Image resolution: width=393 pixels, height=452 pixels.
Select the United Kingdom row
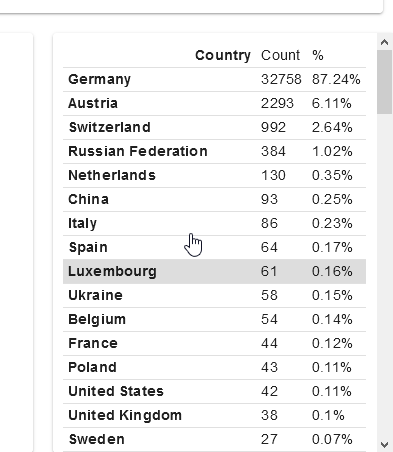(214, 416)
